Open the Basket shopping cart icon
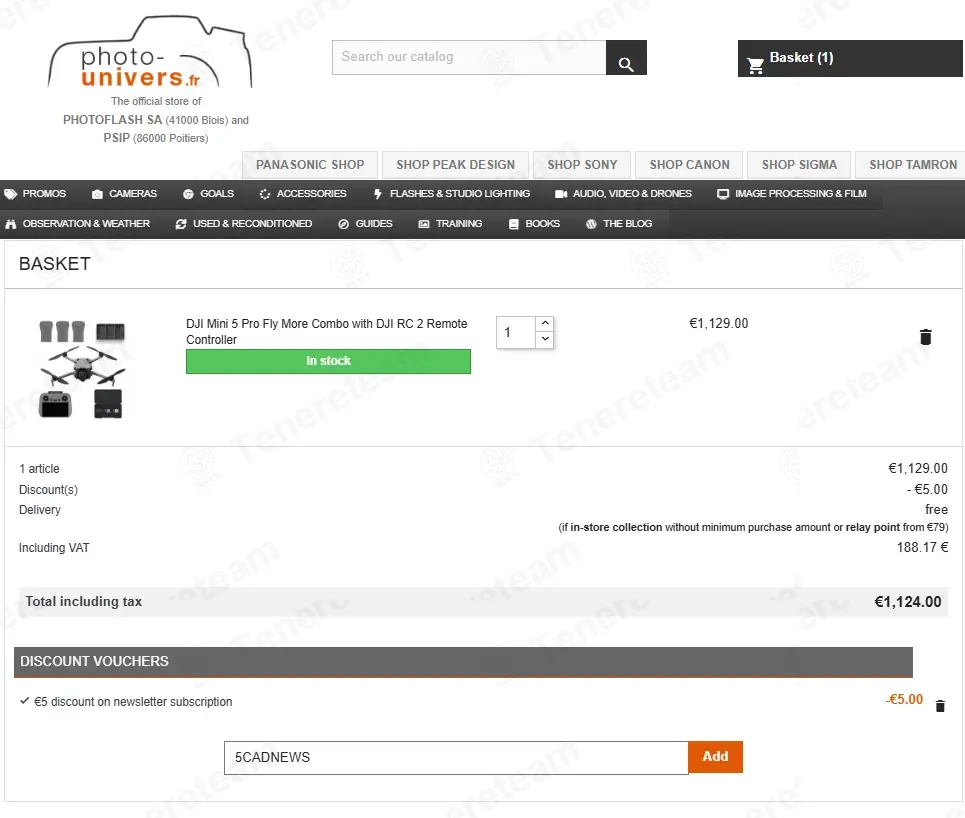Viewport: 965px width, 818px height. [x=755, y=65]
